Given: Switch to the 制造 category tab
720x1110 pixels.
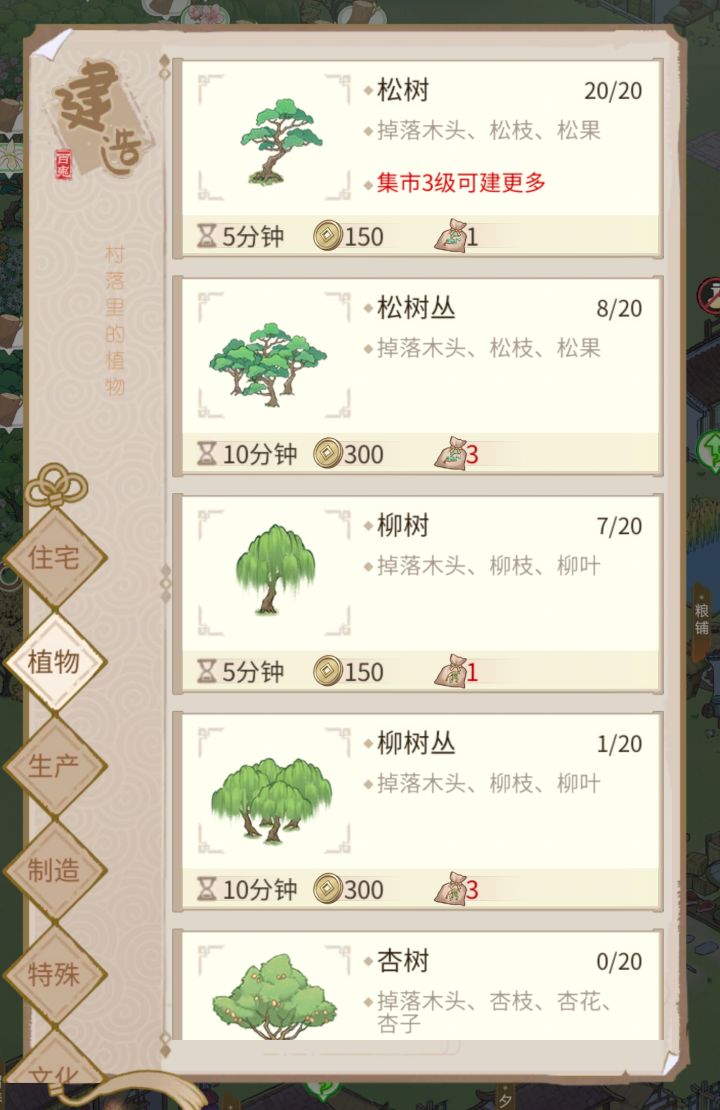Looking at the screenshot, I should pos(54,870).
